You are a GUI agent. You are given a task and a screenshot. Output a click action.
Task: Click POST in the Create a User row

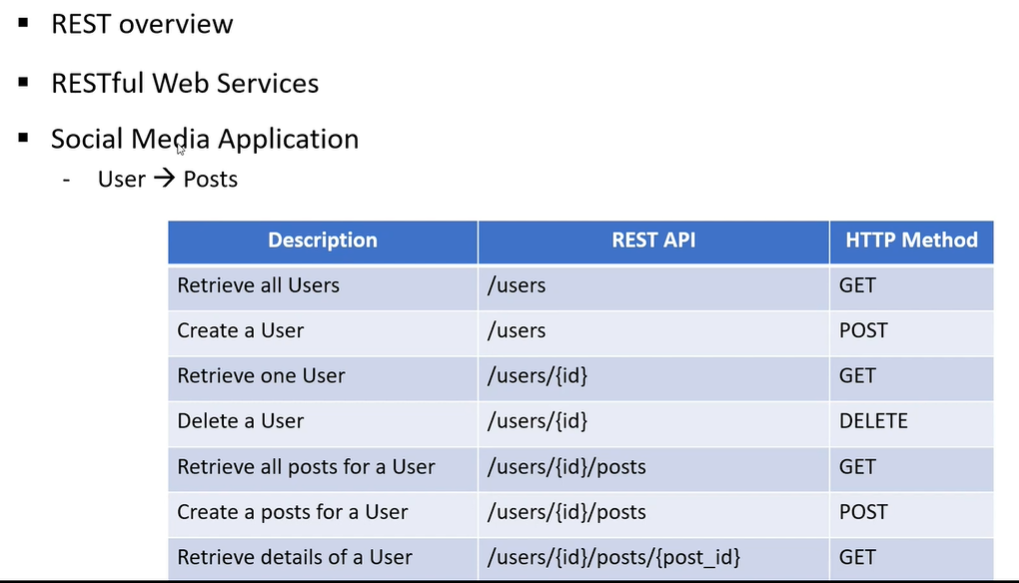pyautogui.click(x=863, y=331)
